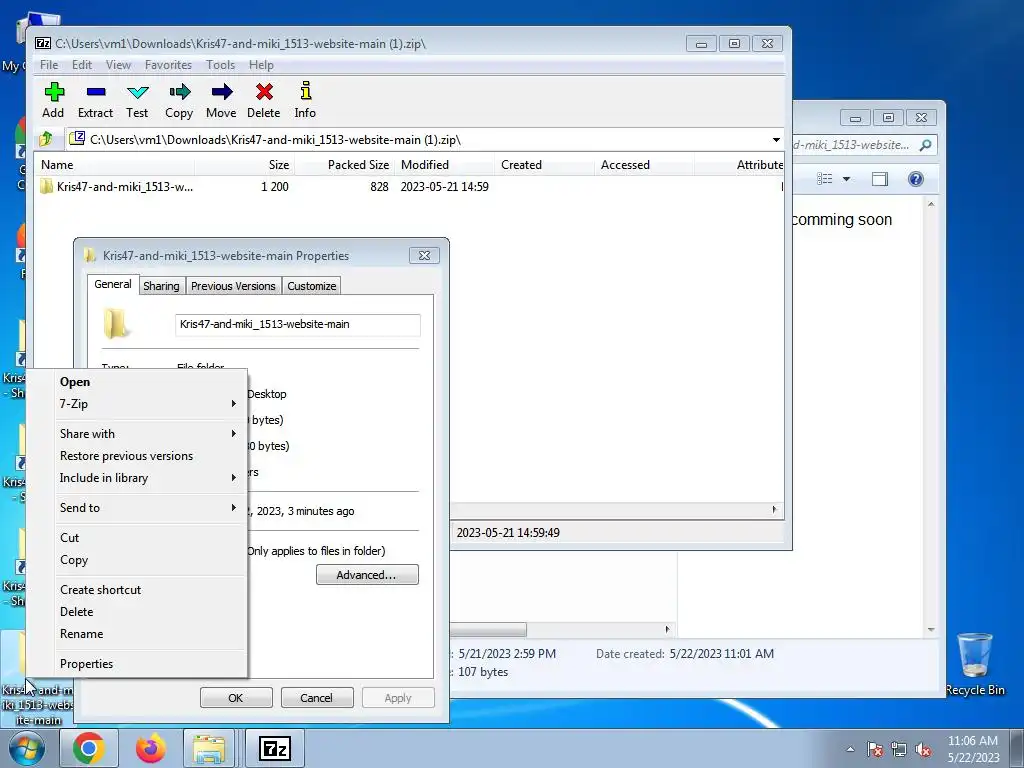Screen dimensions: 1024x768
Task: Sort 7-Zip list by Size column
Action: (244, 165)
